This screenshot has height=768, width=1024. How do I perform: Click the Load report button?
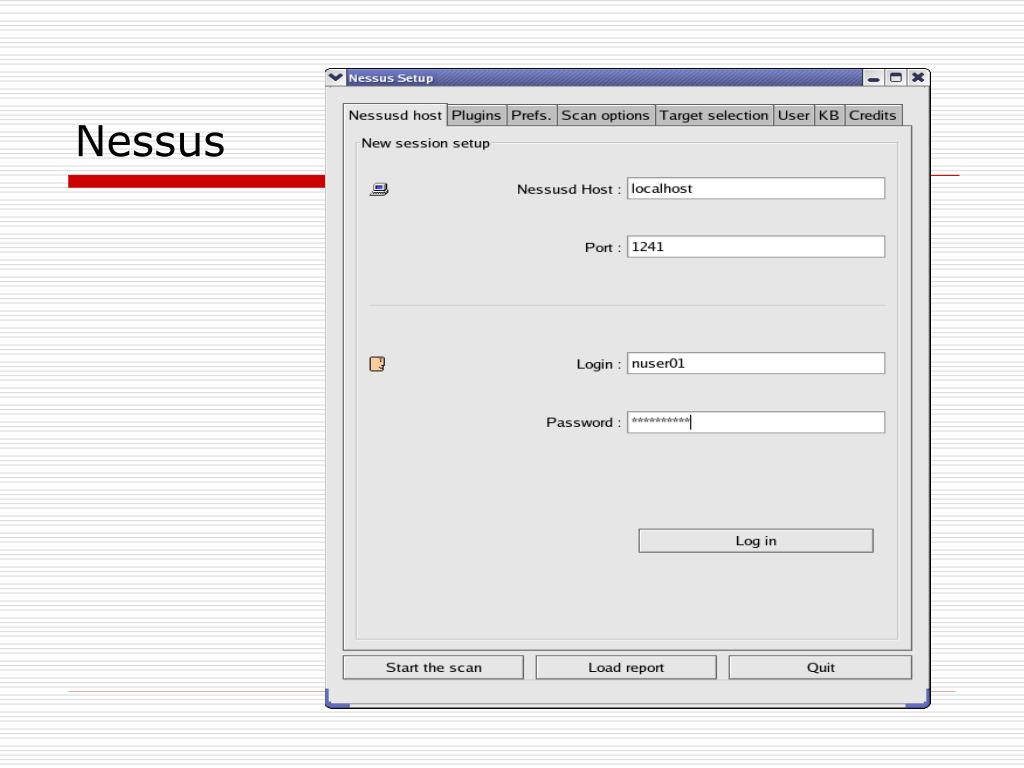pyautogui.click(x=626, y=667)
